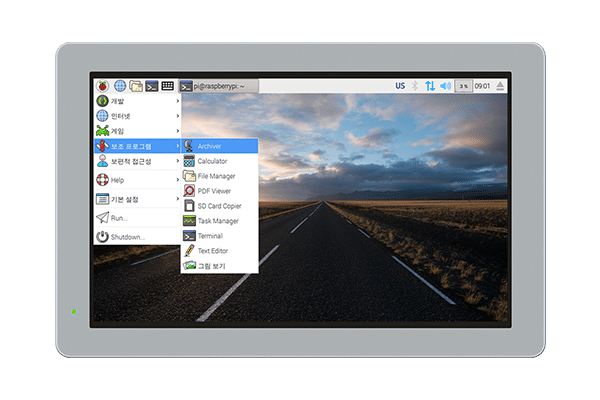The height and width of the screenshot is (400, 600).
Task: Switch to the pi@raspberrypi terminal window button
Action: click(218, 87)
